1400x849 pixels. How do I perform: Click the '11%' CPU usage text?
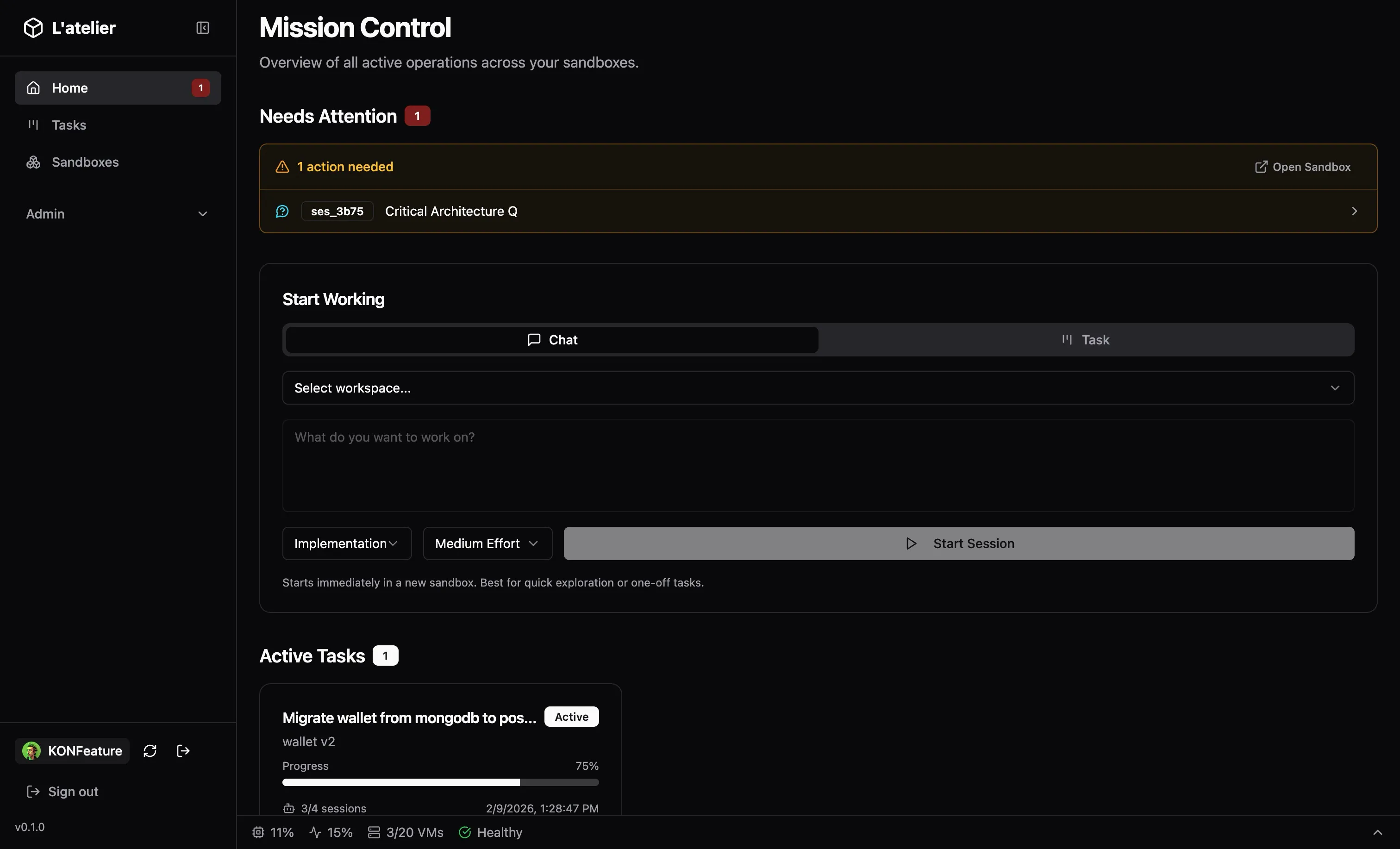coord(282,832)
